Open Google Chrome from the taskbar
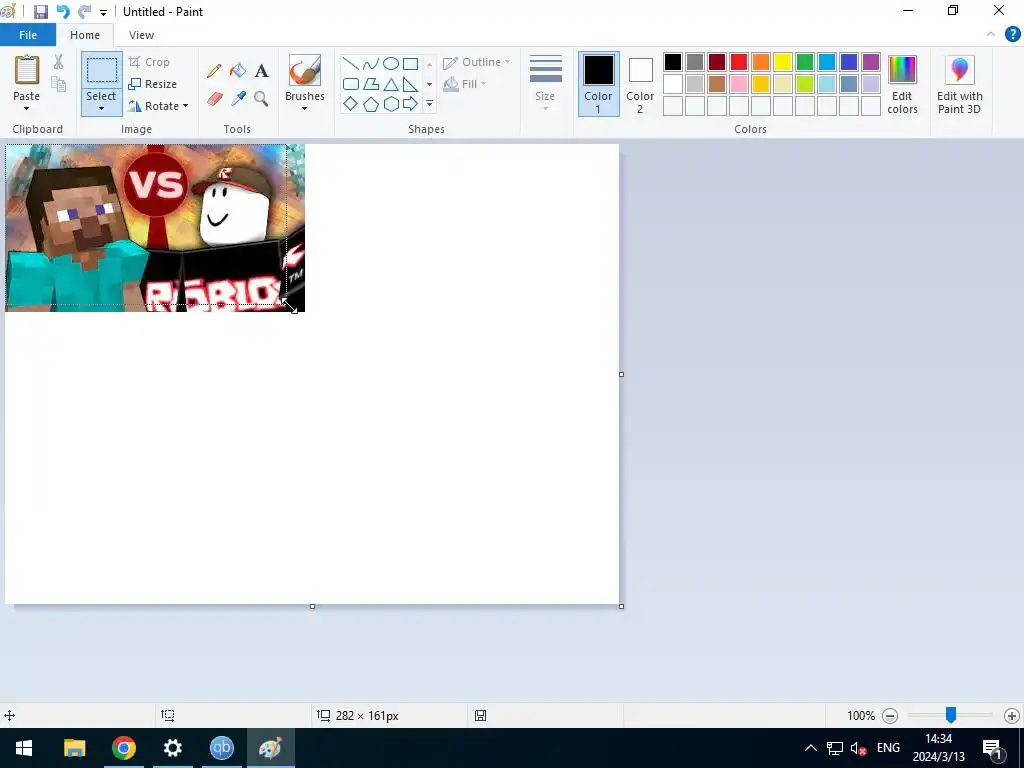The width and height of the screenshot is (1024, 768). tap(123, 748)
